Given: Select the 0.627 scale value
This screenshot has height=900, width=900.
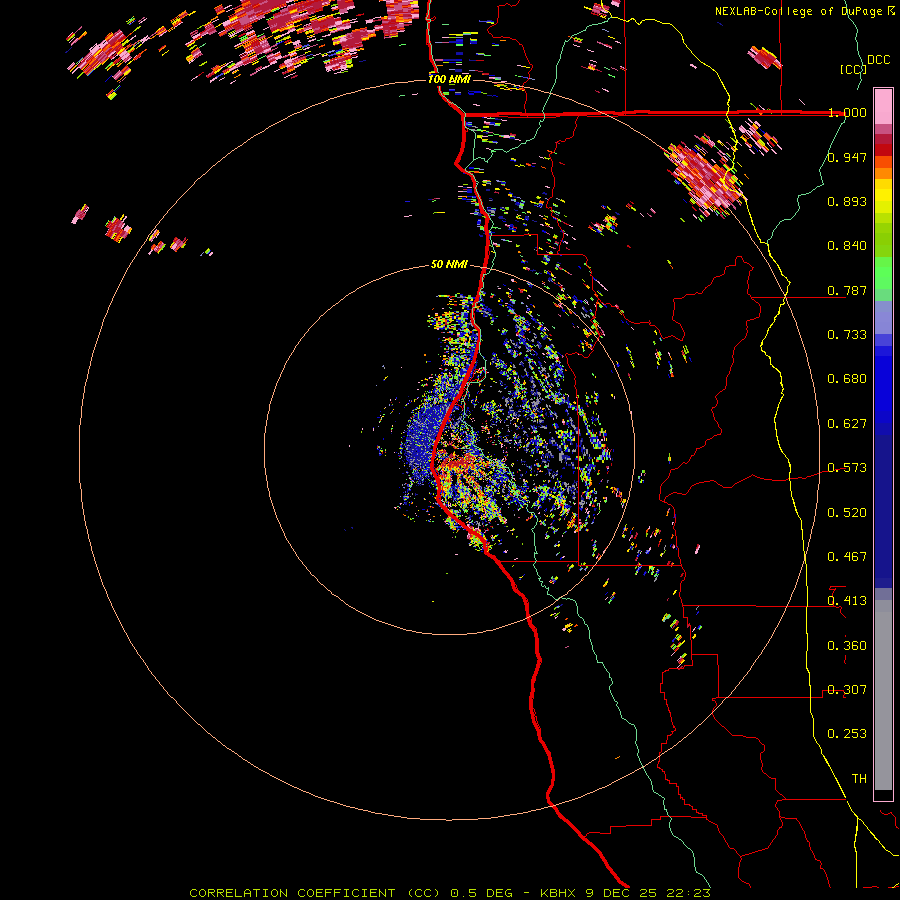Looking at the screenshot, I should [847, 424].
